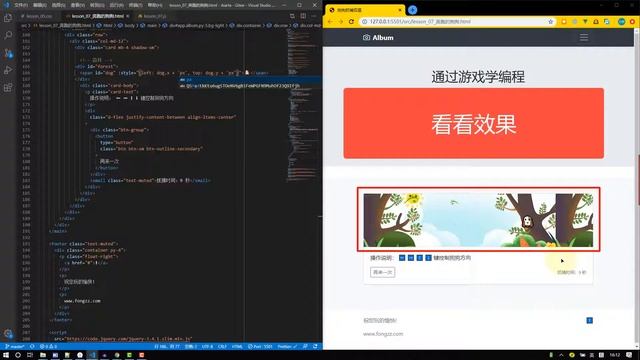Click the bell-shaped extension icon in browser

point(596,22)
